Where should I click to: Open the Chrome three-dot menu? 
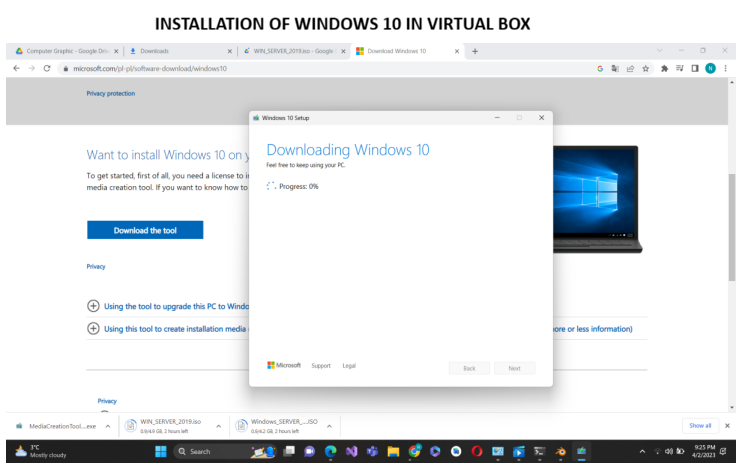click(725, 69)
